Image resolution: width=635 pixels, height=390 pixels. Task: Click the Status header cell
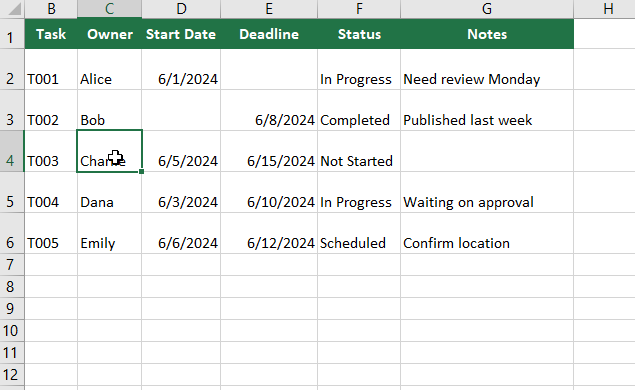pos(359,34)
